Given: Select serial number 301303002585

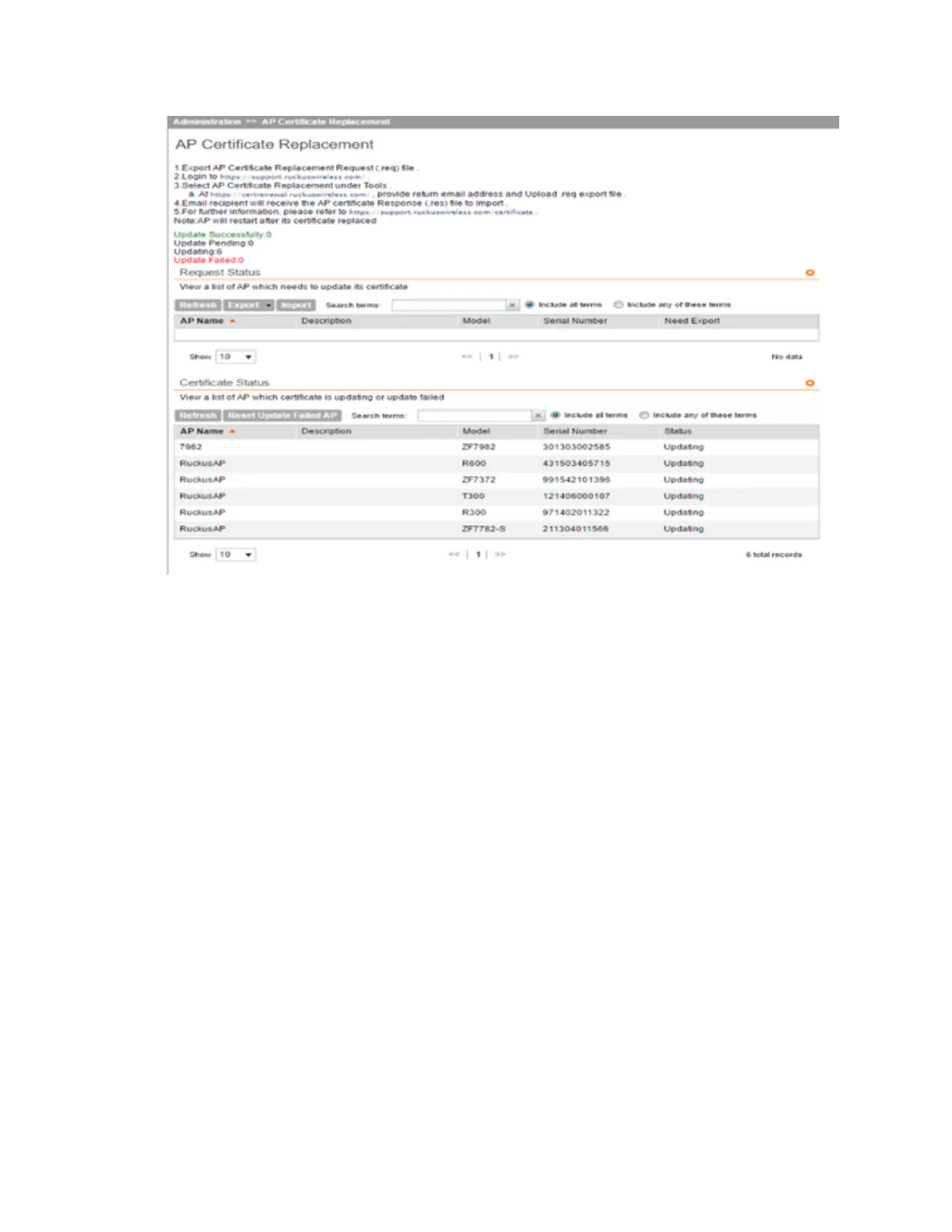Looking at the screenshot, I should (x=576, y=447).
